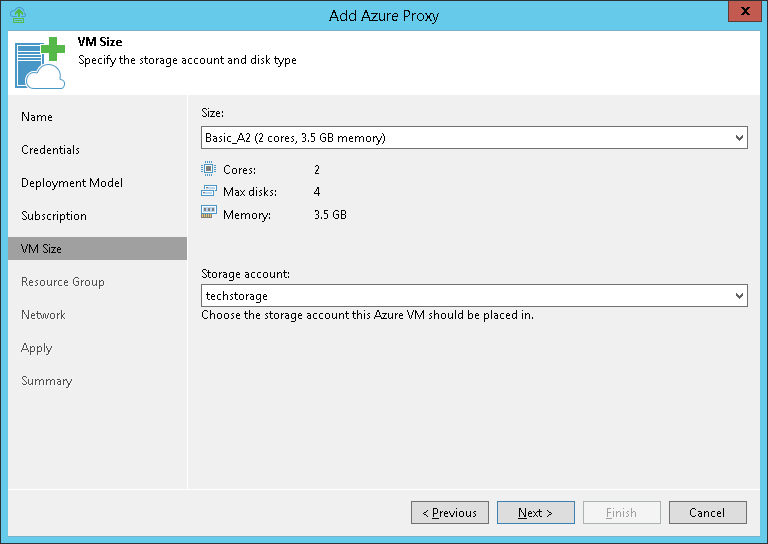Cancel the Add Azure Proxy wizard

[x=706, y=513]
